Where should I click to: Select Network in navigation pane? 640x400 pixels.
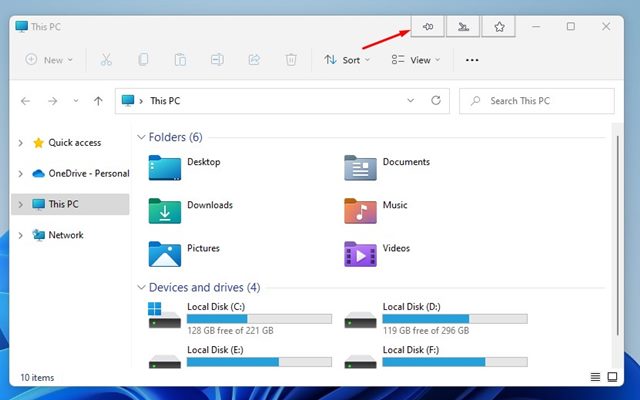70,235
